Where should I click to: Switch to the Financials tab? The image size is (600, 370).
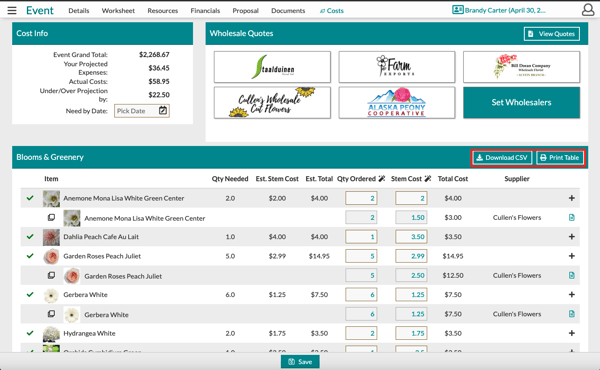pyautogui.click(x=205, y=11)
